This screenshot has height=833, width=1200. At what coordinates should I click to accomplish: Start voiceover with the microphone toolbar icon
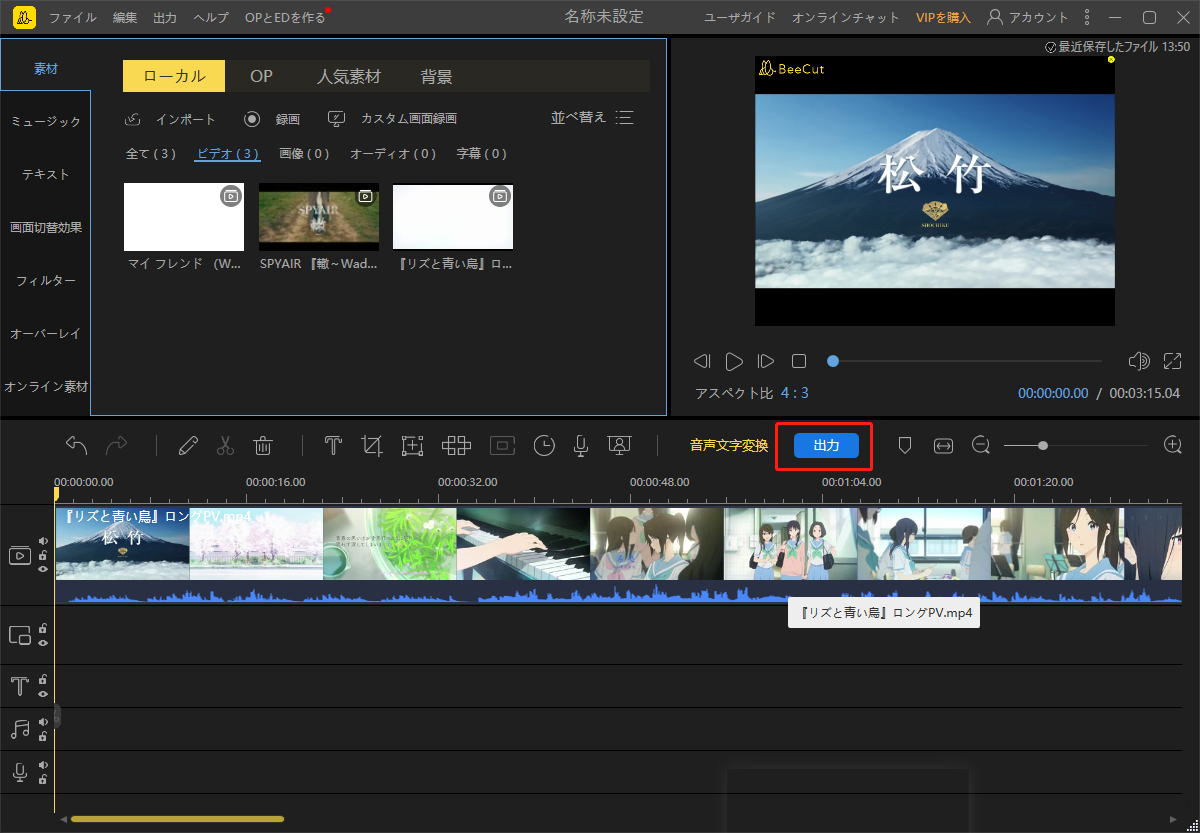[x=580, y=446]
